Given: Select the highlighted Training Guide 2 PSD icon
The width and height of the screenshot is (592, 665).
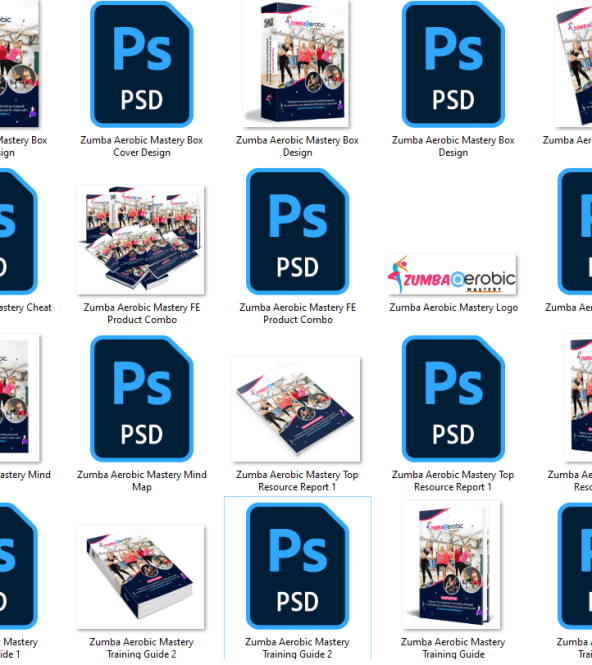Looking at the screenshot, I should click(x=297, y=566).
